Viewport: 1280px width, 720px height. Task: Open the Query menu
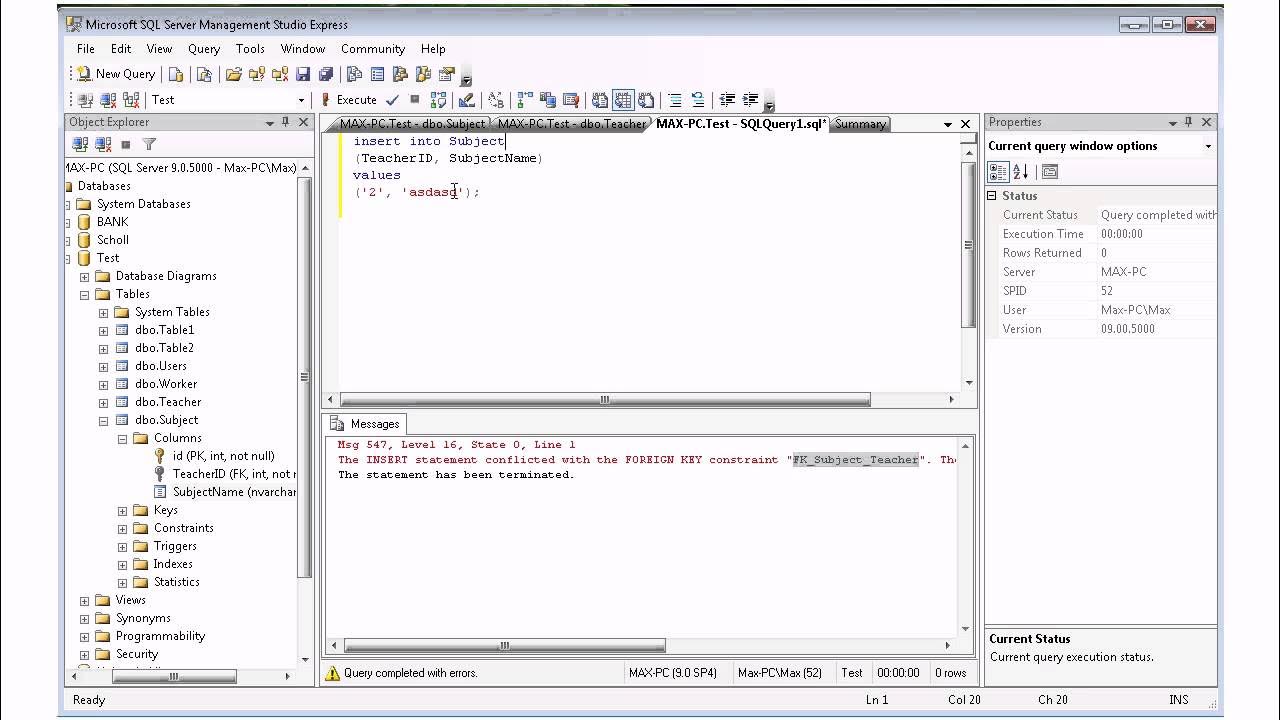click(x=204, y=48)
